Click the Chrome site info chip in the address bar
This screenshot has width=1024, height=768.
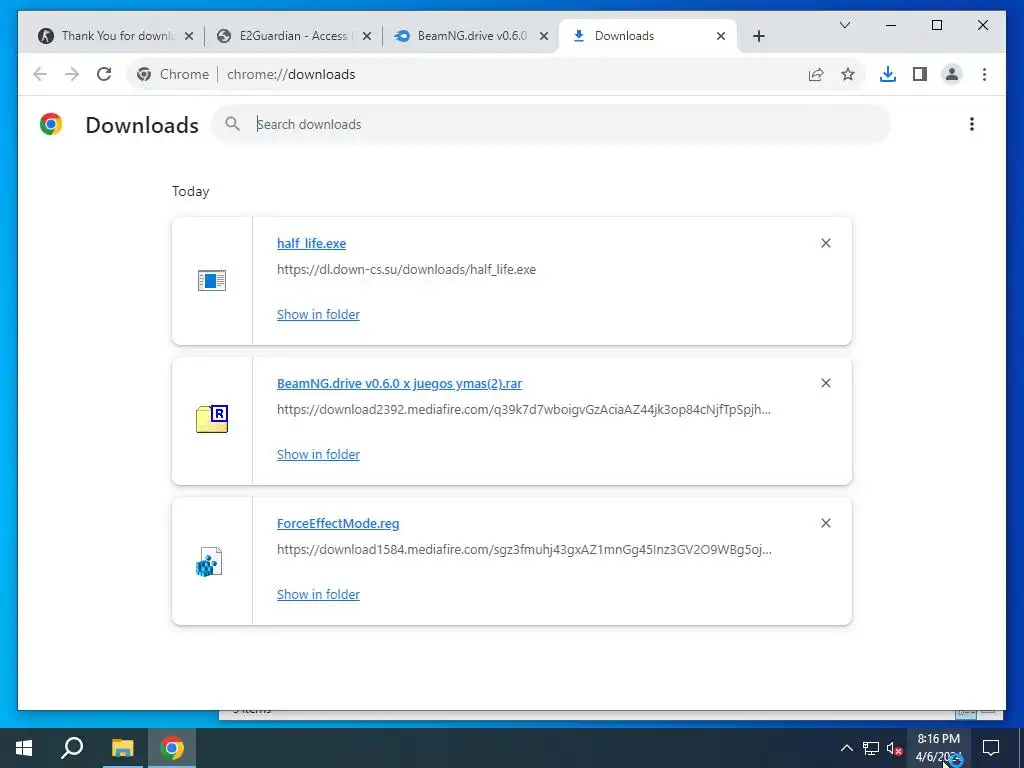point(173,74)
